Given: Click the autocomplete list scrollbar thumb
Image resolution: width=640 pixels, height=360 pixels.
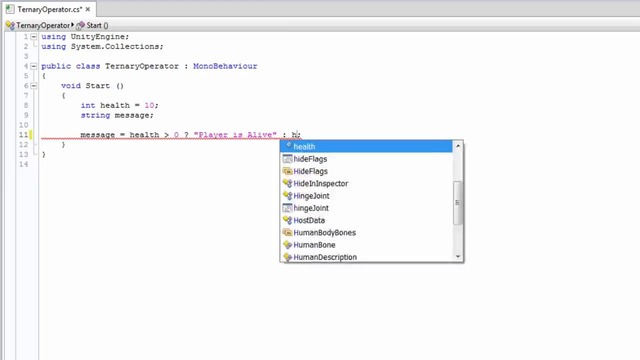Looking at the screenshot, I should click(x=458, y=203).
